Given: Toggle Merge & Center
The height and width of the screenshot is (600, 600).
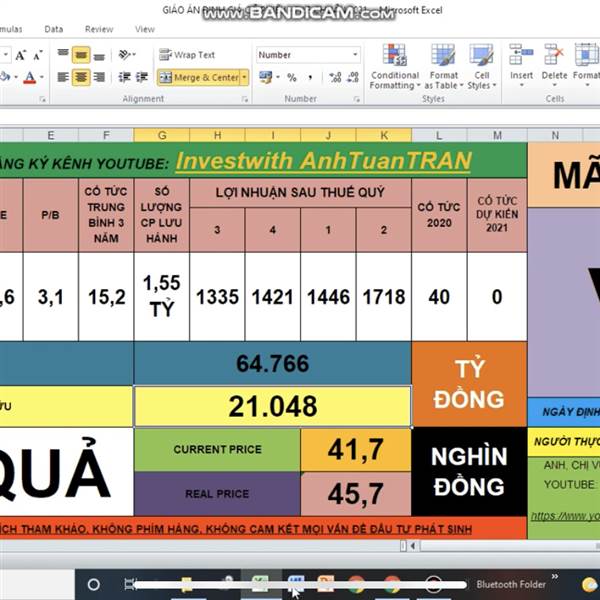Looking at the screenshot, I should (x=199, y=78).
